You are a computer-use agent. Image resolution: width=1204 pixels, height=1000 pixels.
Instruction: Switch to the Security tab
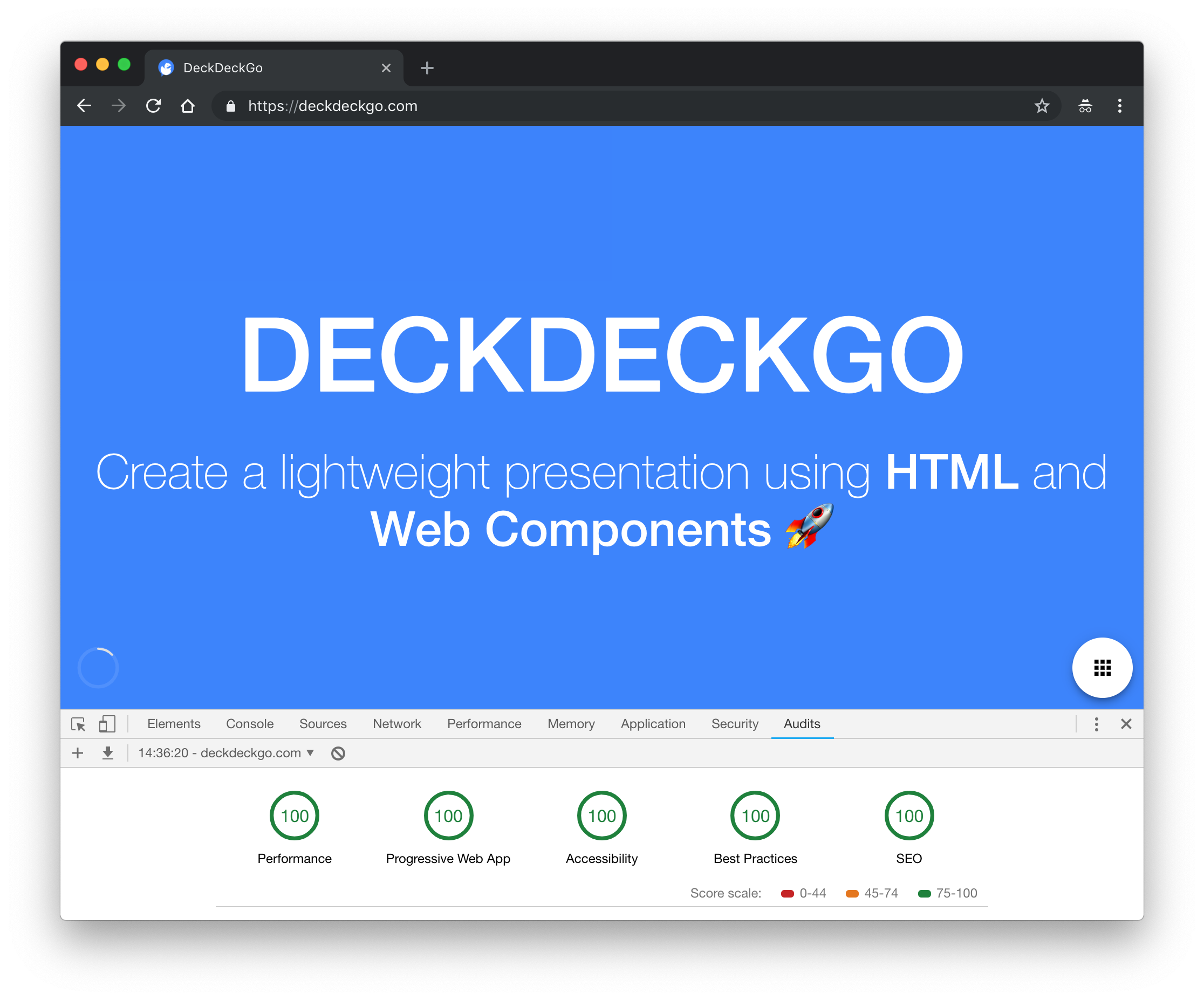735,724
